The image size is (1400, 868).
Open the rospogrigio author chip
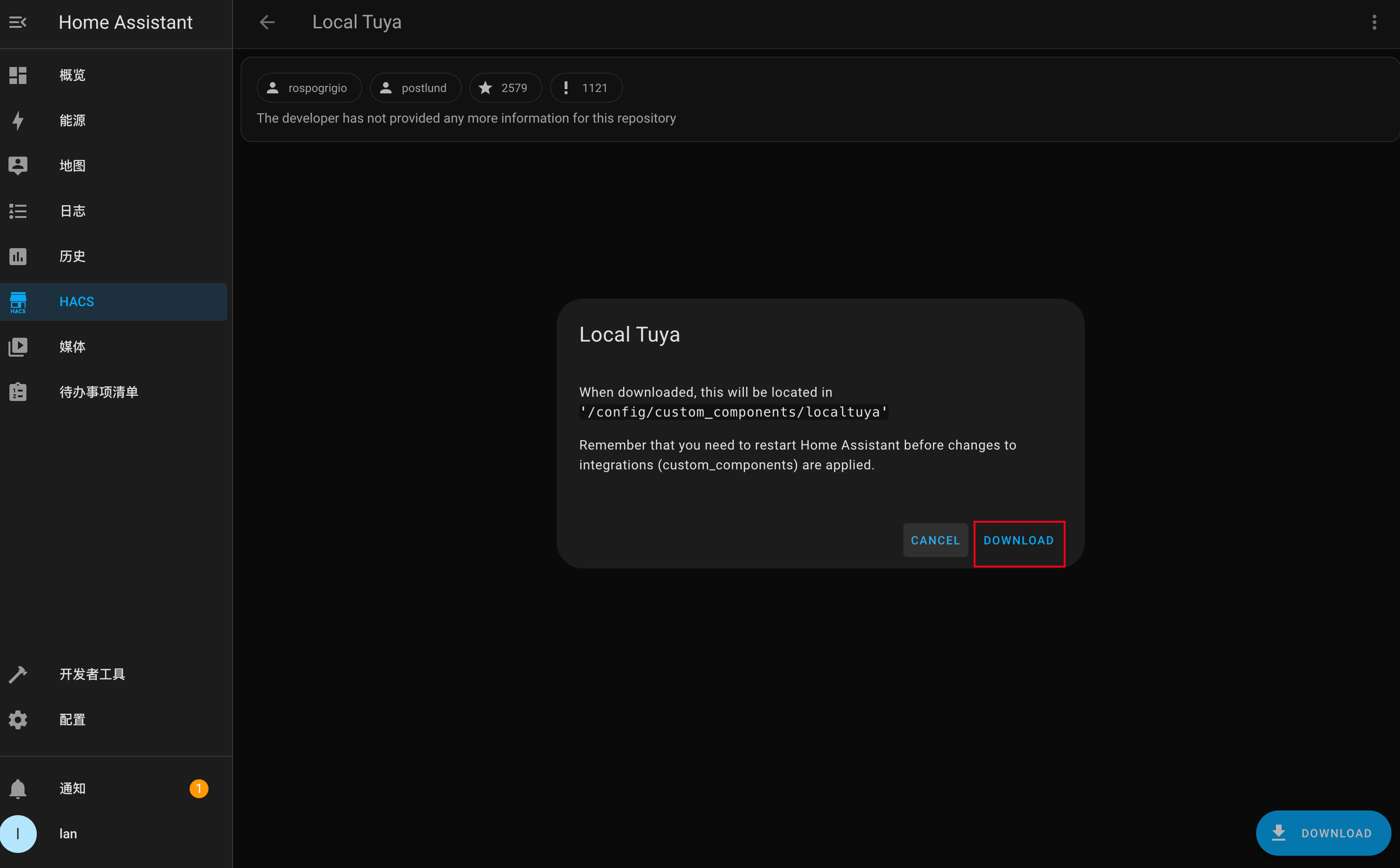click(309, 88)
